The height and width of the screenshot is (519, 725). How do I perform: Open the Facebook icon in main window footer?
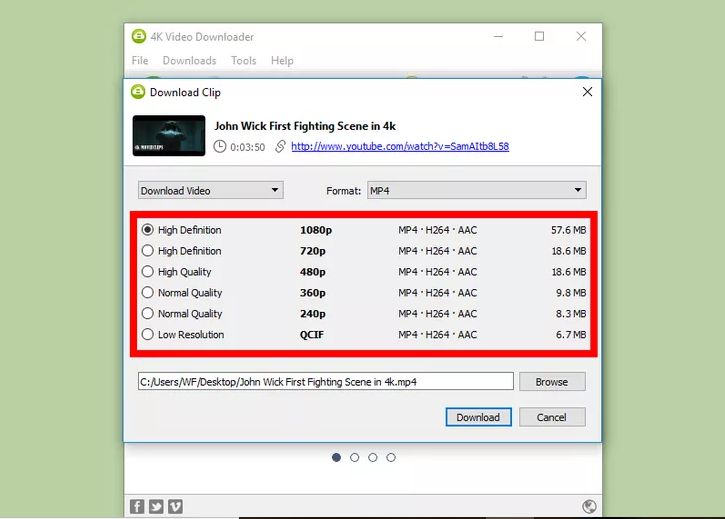137,507
